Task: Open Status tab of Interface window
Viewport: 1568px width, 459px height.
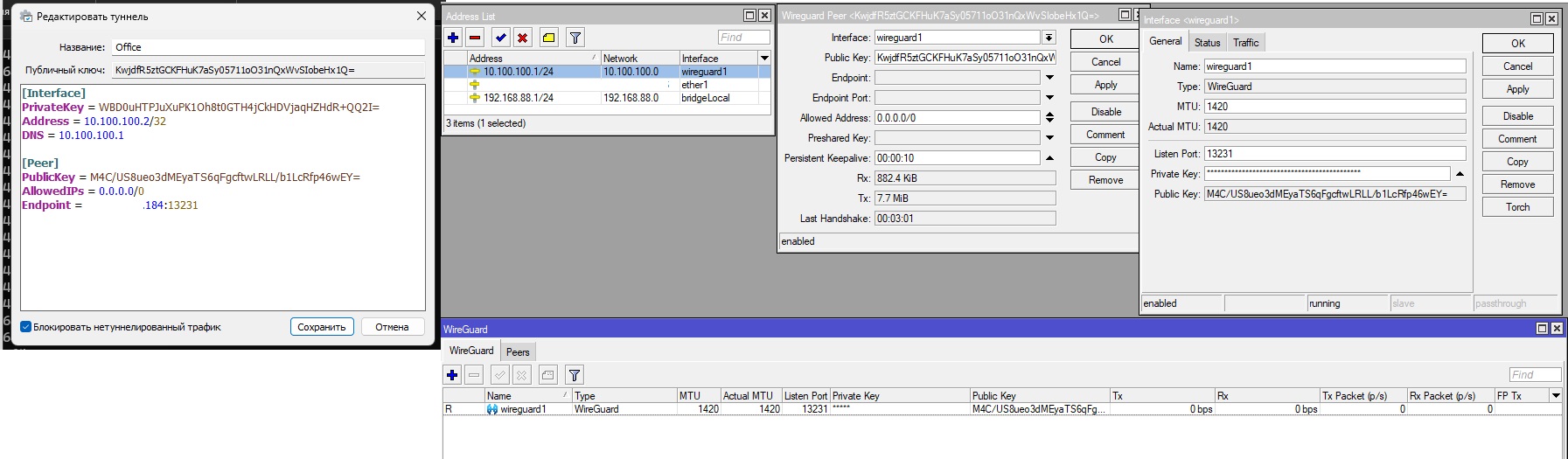Action: (x=1207, y=43)
